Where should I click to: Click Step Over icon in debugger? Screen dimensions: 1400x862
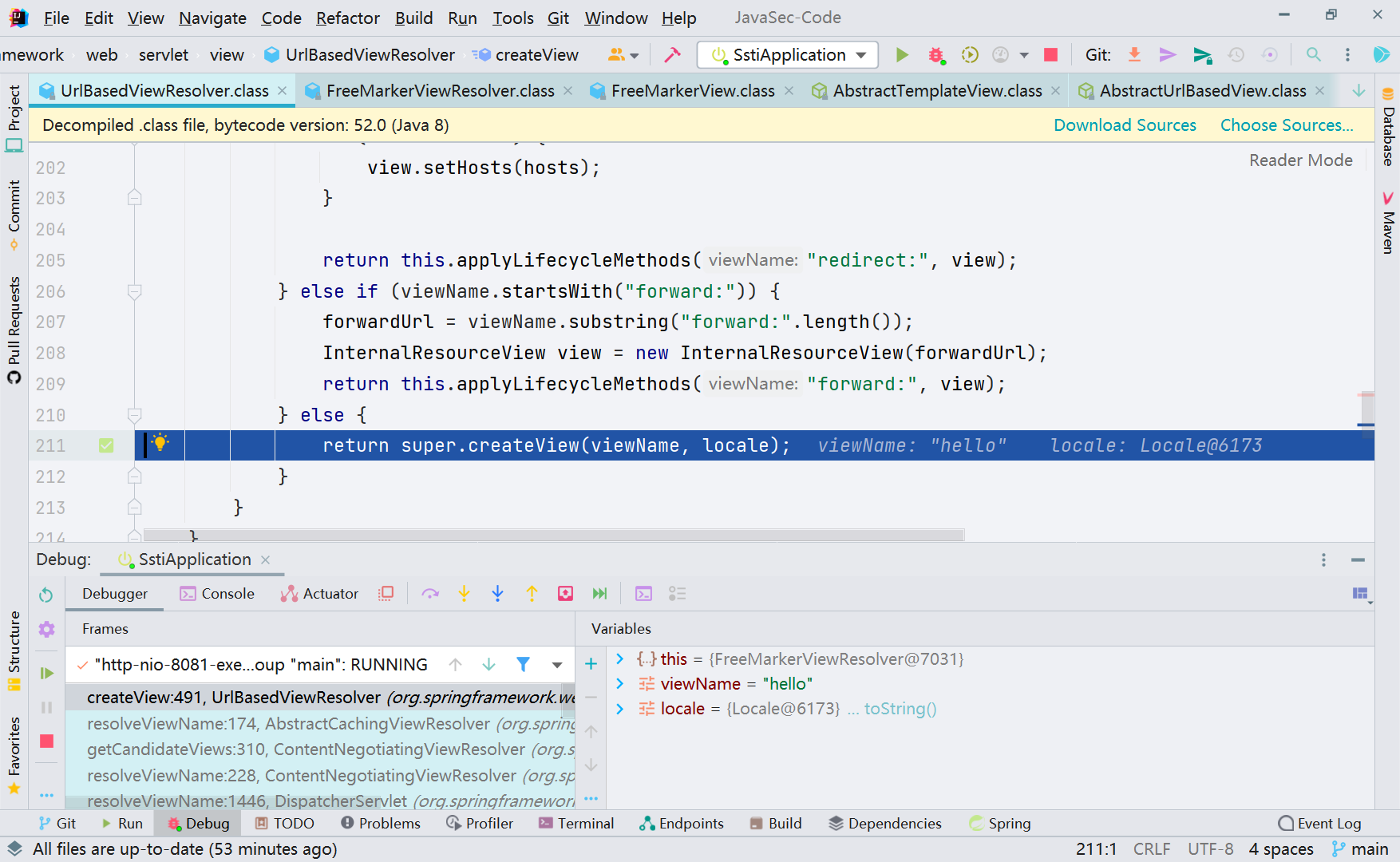tap(430, 594)
